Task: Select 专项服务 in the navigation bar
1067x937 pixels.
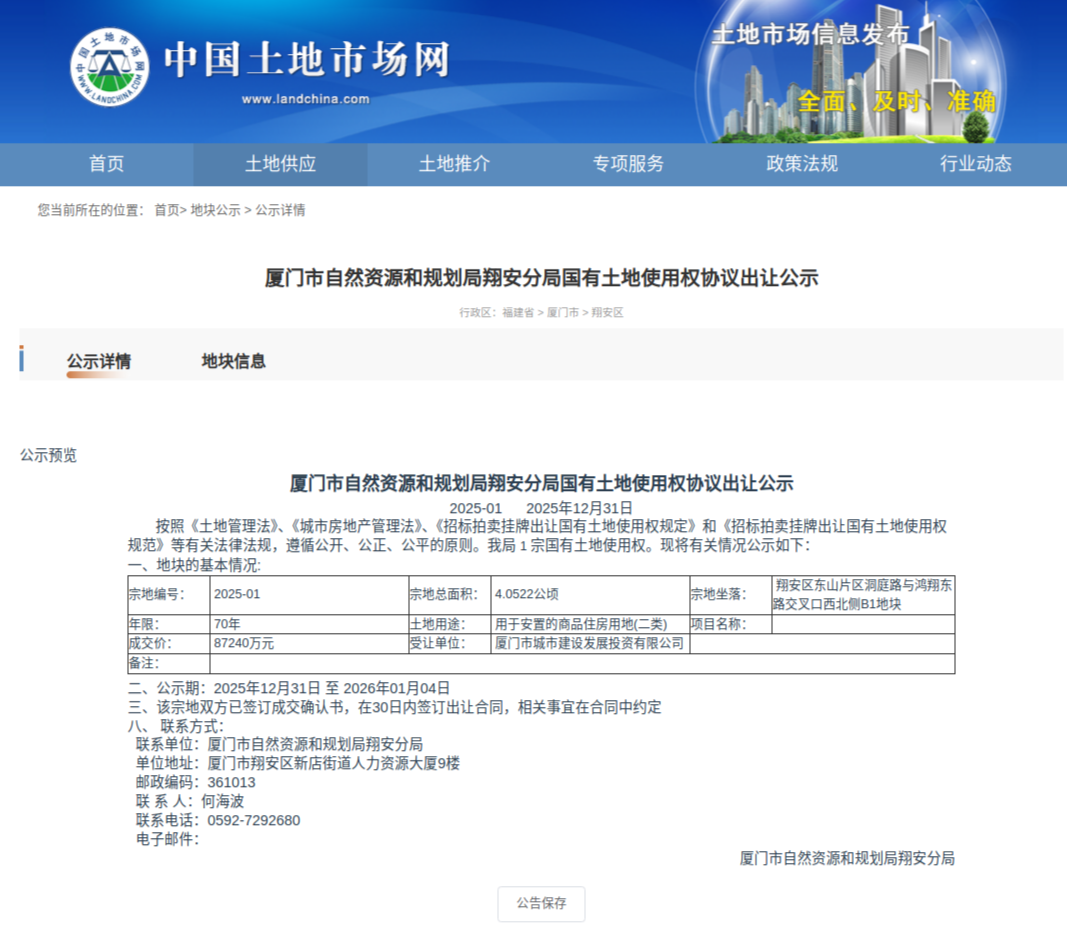Action: (628, 164)
